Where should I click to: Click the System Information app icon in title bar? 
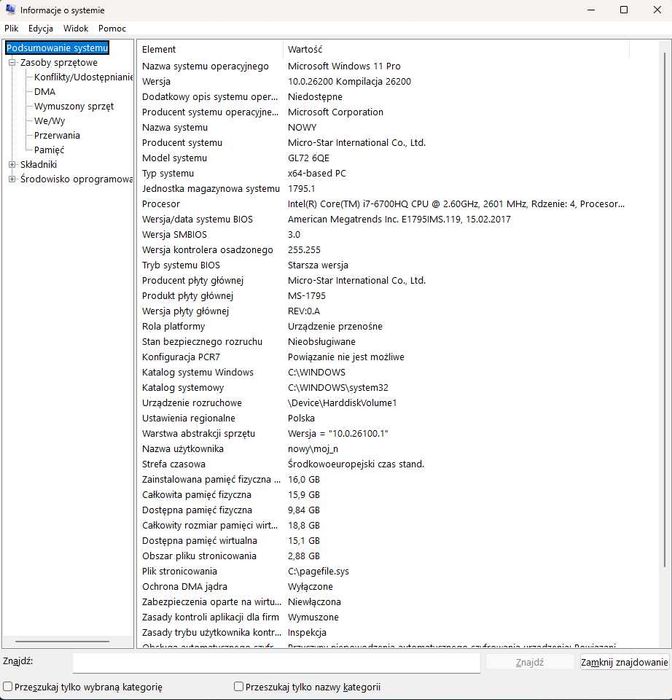(10, 9)
